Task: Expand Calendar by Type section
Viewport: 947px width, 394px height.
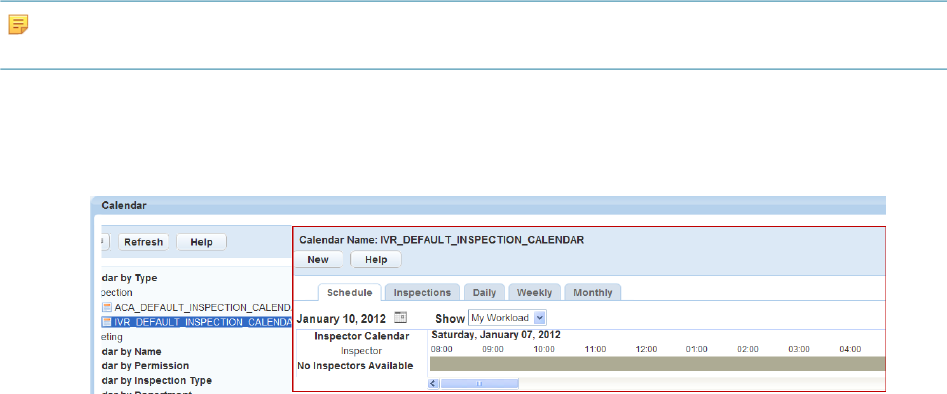Action: (x=129, y=278)
